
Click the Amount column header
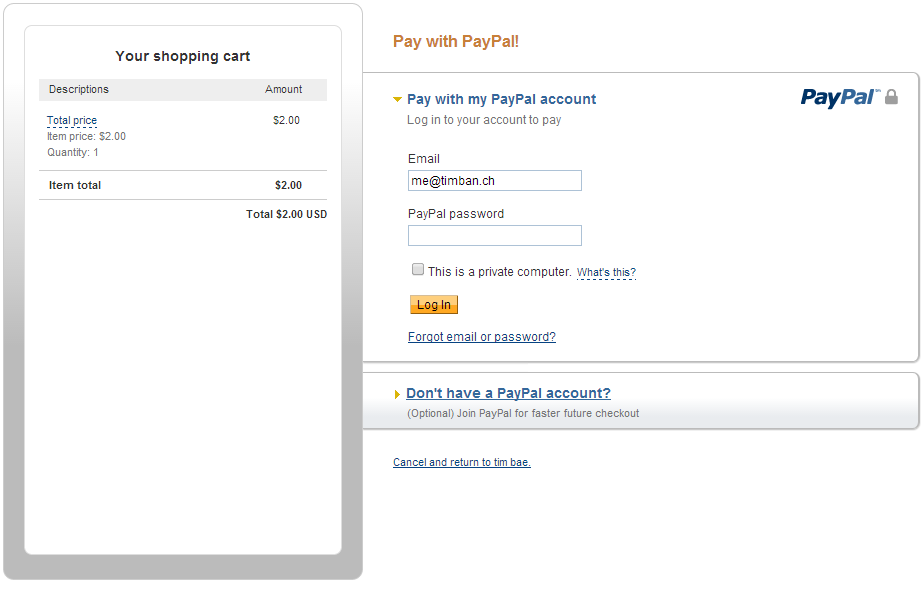283,90
